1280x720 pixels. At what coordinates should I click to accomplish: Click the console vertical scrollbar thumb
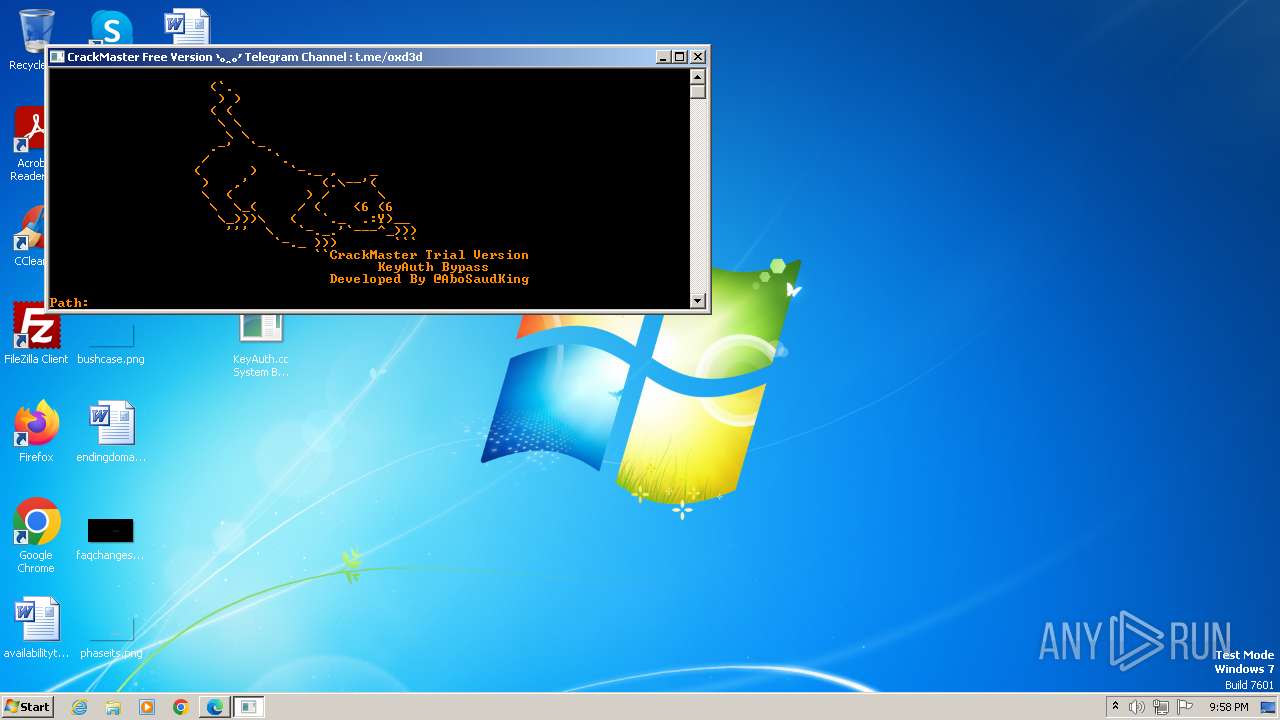click(x=698, y=91)
